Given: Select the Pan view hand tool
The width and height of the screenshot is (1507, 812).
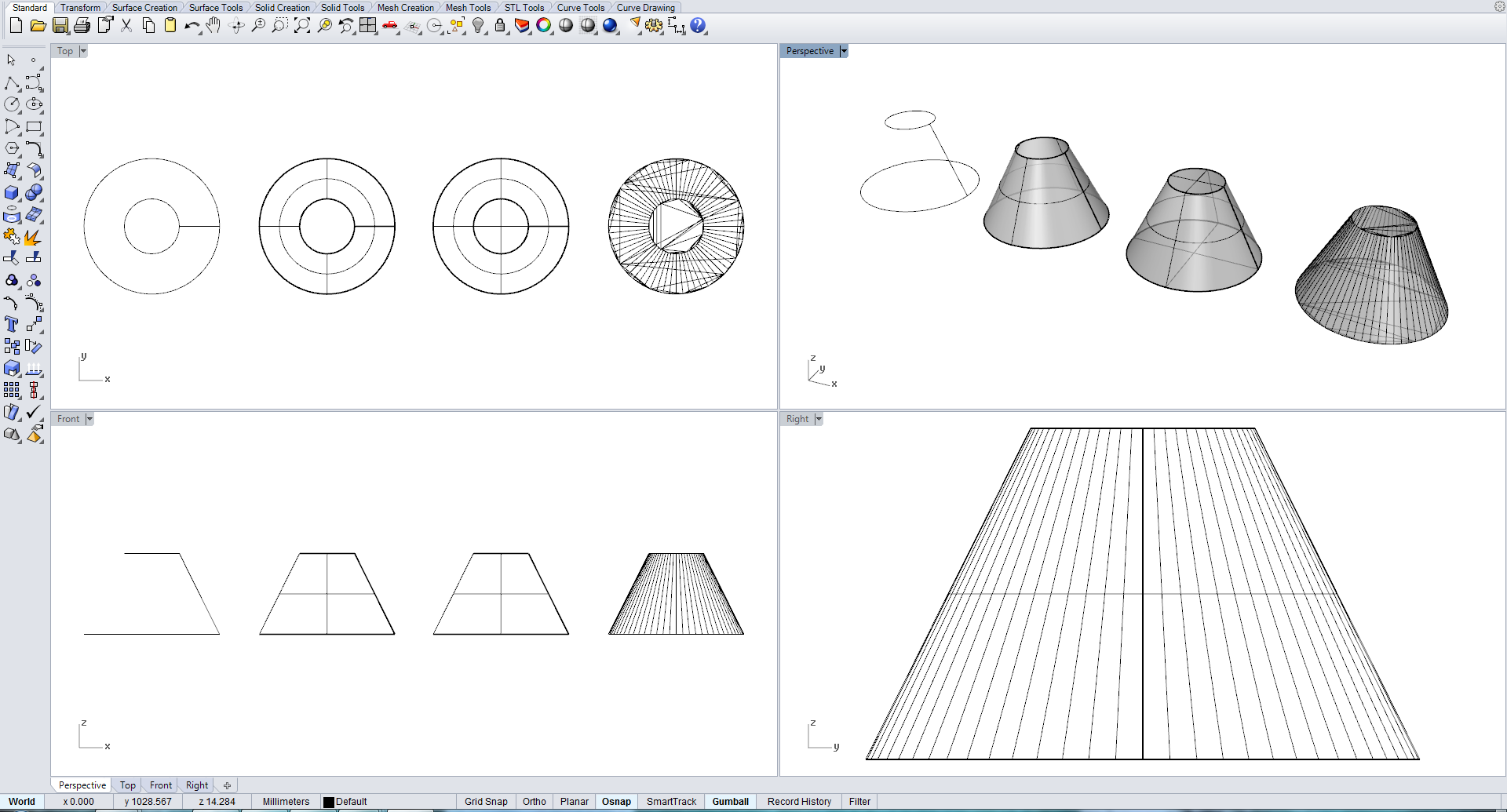Looking at the screenshot, I should [213, 26].
